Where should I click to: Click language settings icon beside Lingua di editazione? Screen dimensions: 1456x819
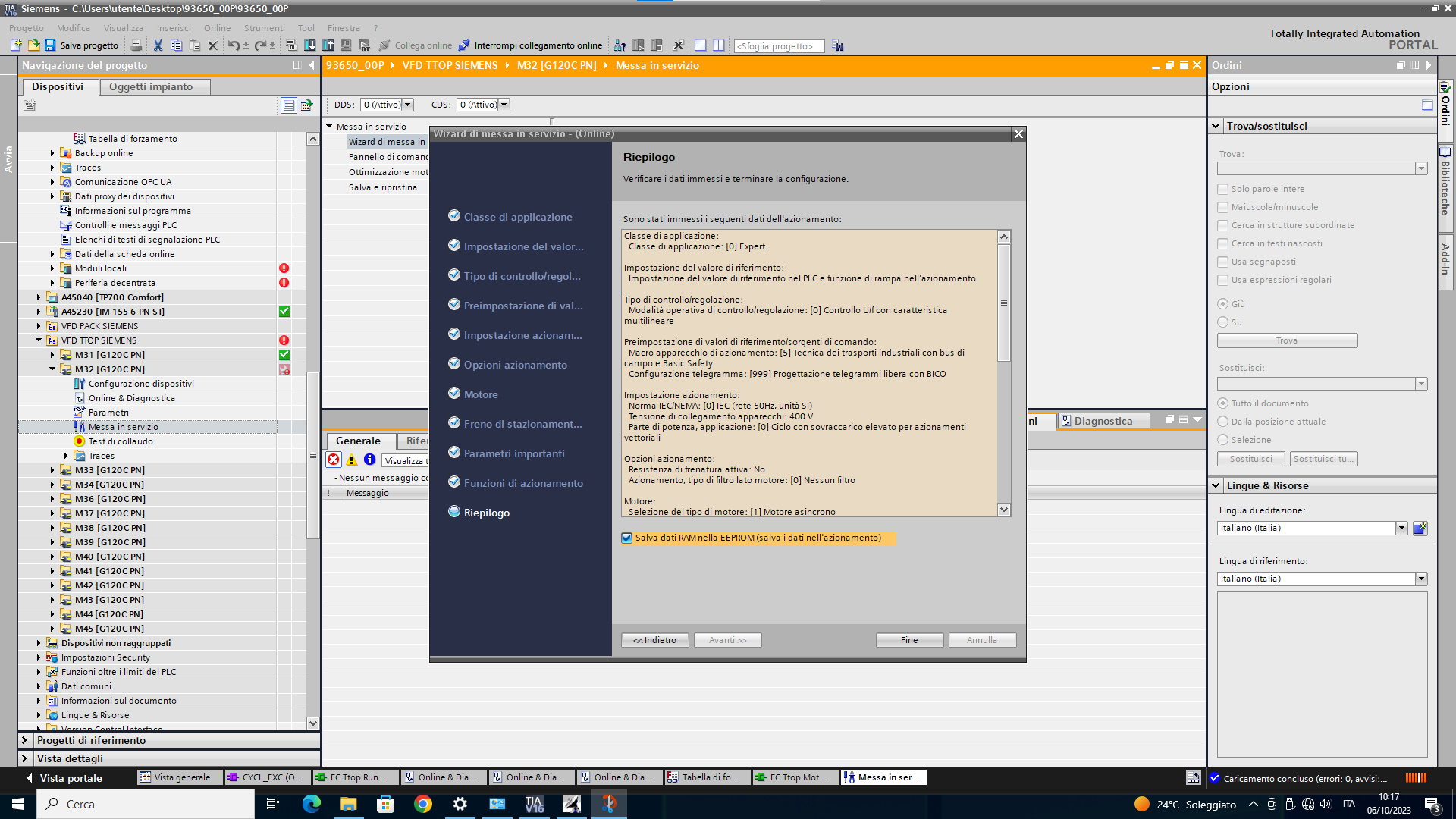click(1420, 528)
